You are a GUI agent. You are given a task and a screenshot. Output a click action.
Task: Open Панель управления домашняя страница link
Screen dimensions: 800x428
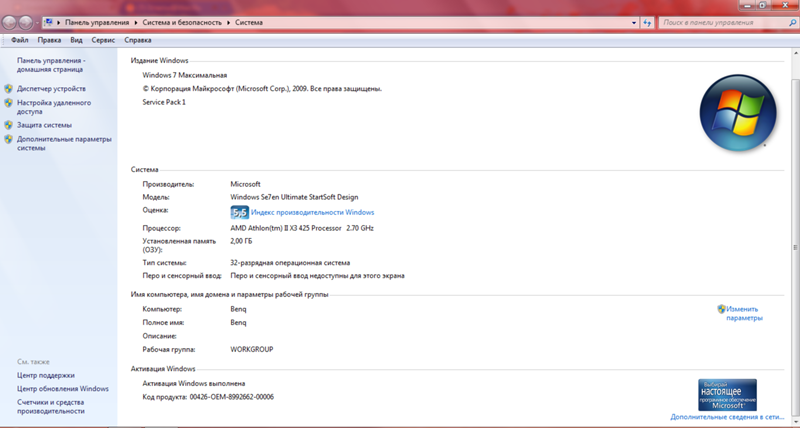click(51, 65)
